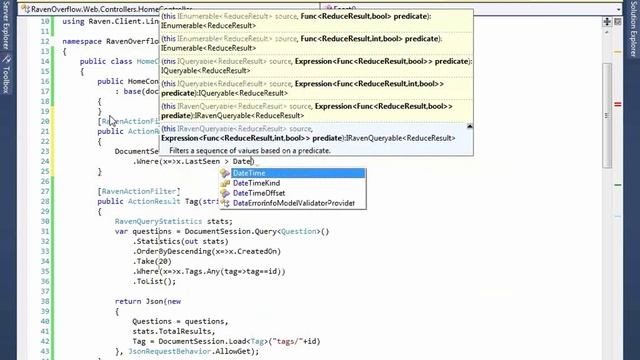Click the class icon next to DataErrorInfoModelValidatorProvider
Viewport: 640px width, 360px height.
click(225, 203)
